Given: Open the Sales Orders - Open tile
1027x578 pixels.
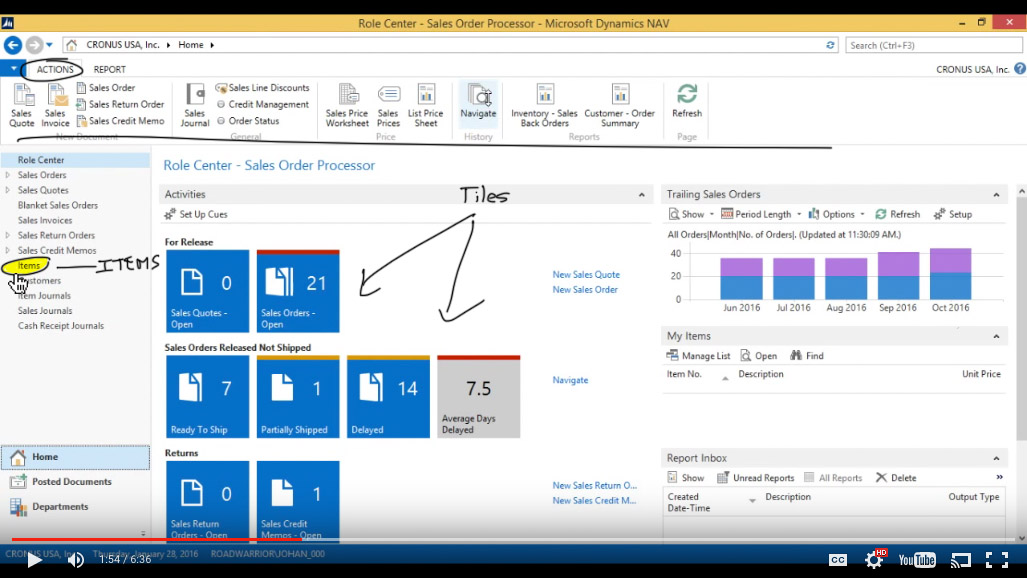Looking at the screenshot, I should [298, 291].
